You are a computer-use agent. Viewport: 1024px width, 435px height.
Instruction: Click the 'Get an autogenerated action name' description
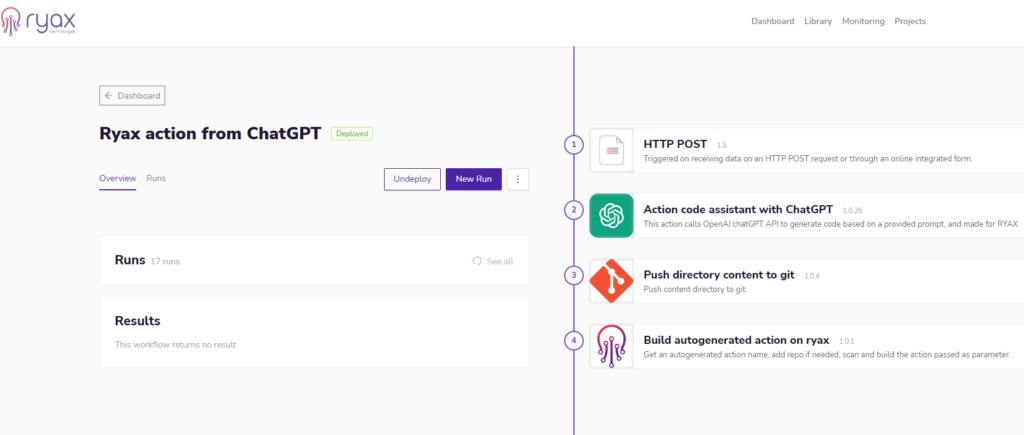(x=827, y=355)
